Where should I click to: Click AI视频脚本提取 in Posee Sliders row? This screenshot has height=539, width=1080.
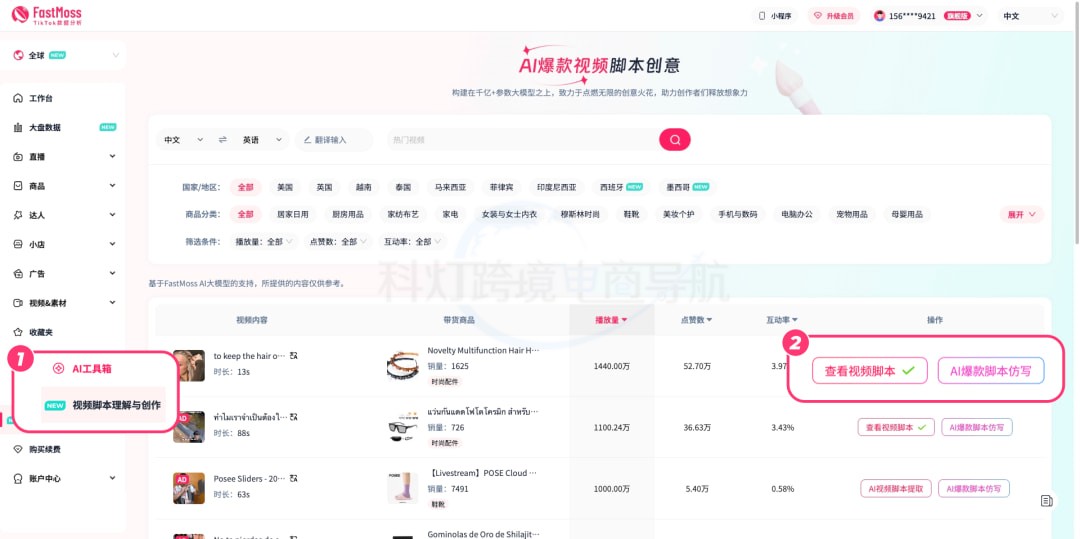click(895, 489)
